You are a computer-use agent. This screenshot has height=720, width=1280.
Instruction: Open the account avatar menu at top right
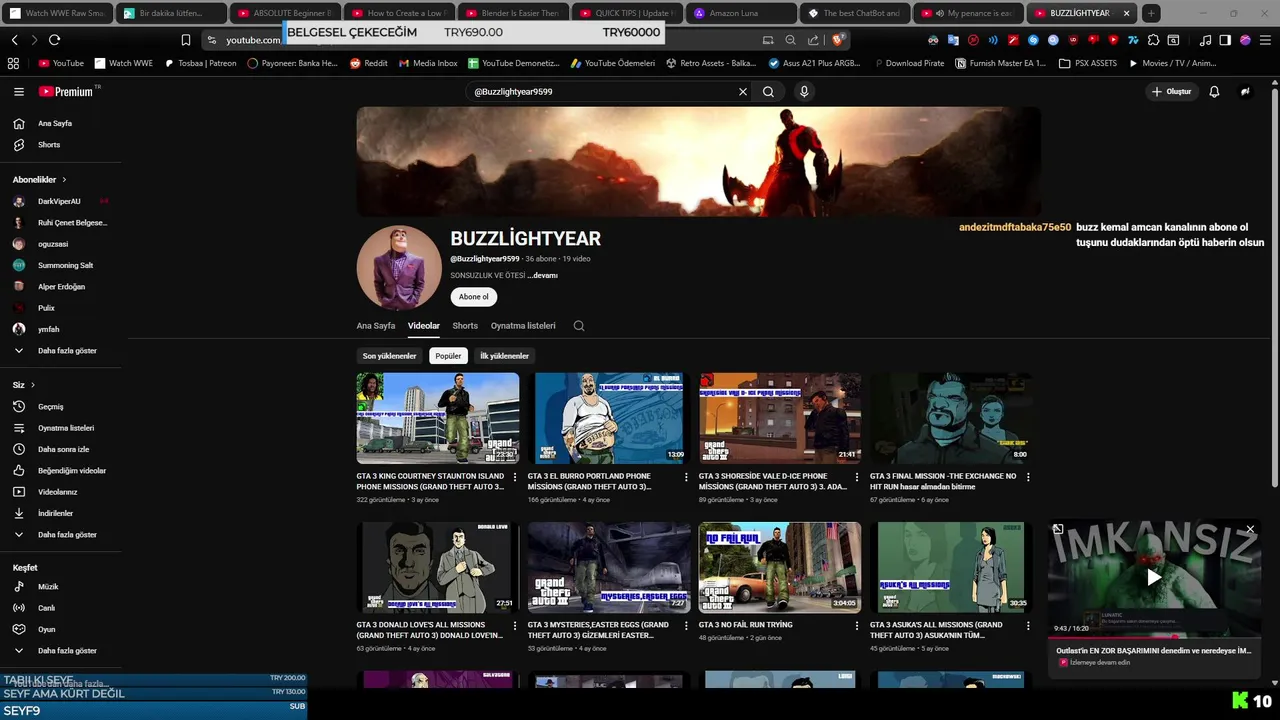pyautogui.click(x=1245, y=91)
